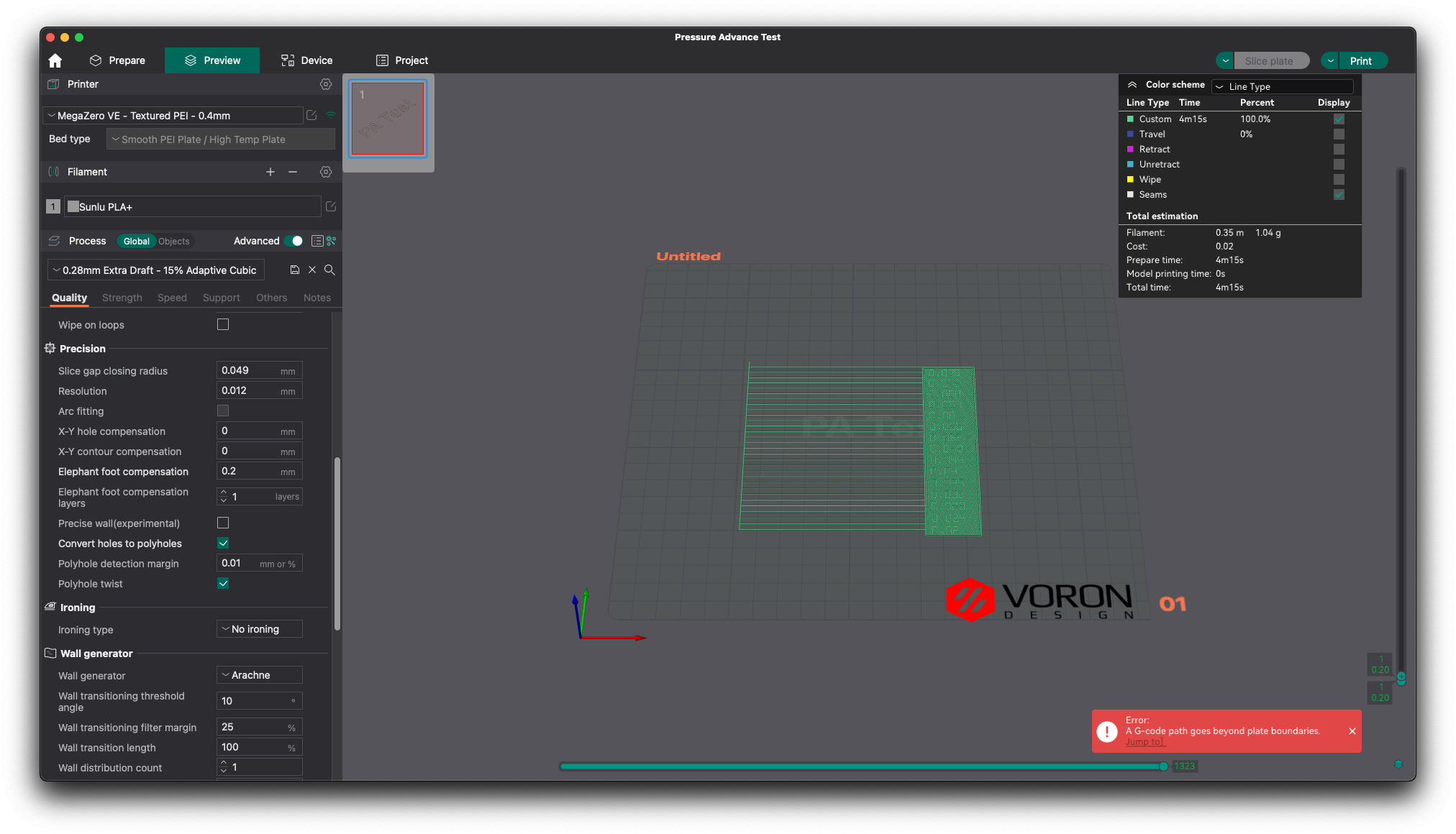Click the Jump to error link
The height and width of the screenshot is (834, 1456).
click(1145, 741)
